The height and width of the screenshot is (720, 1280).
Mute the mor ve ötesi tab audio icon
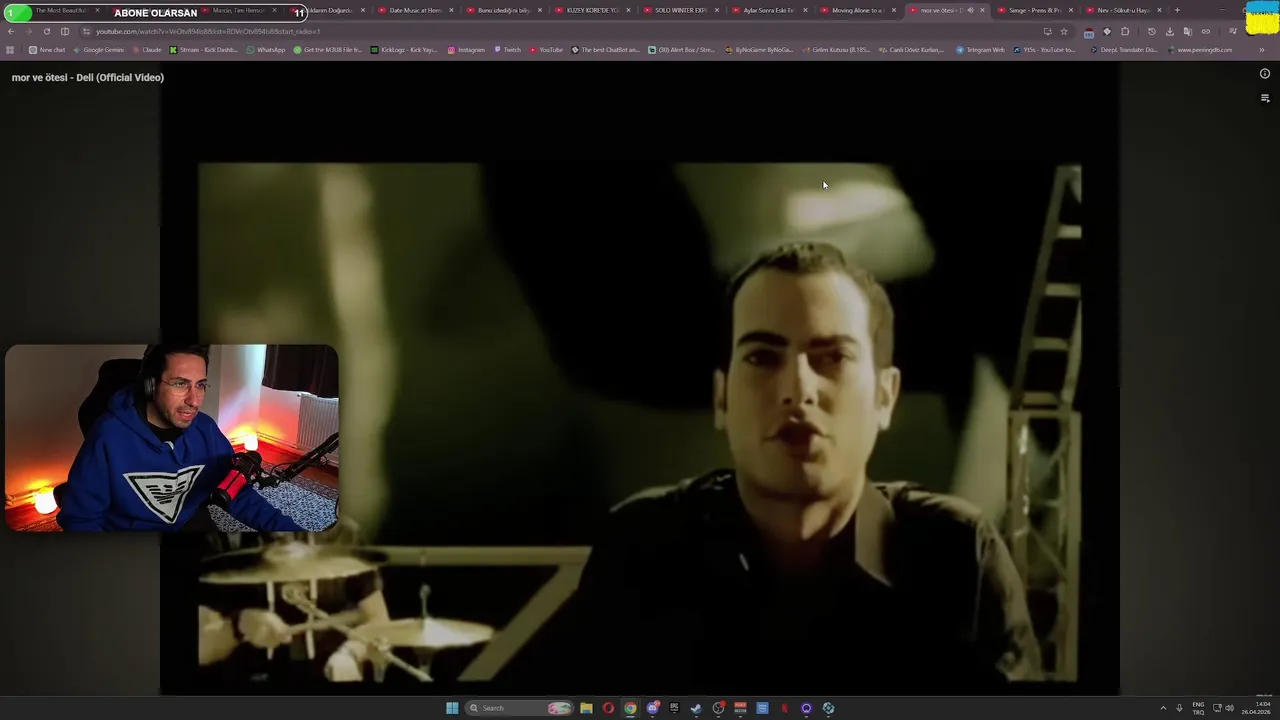point(970,10)
